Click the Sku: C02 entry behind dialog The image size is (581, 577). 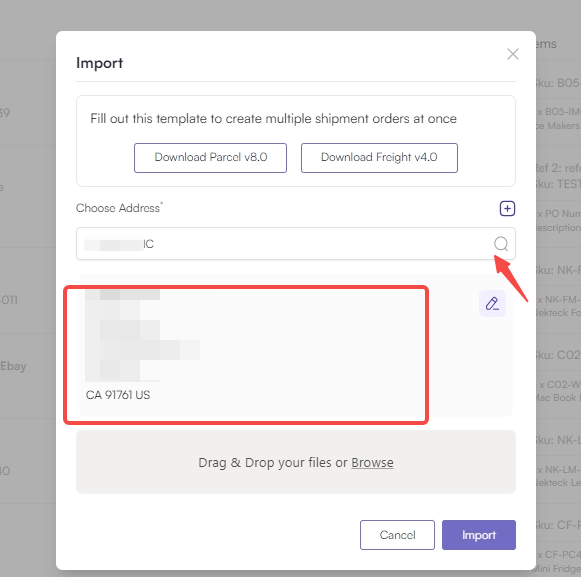click(x=558, y=355)
